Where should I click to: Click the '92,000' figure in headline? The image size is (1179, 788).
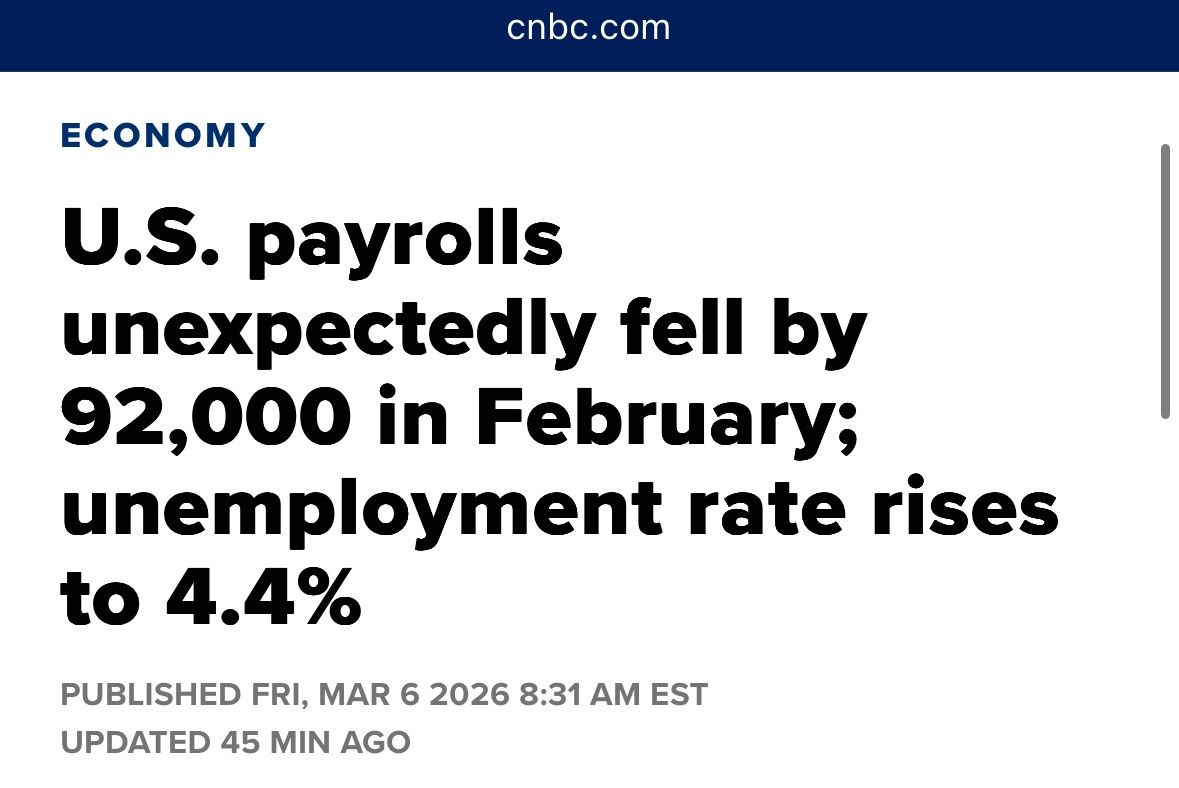tap(206, 418)
